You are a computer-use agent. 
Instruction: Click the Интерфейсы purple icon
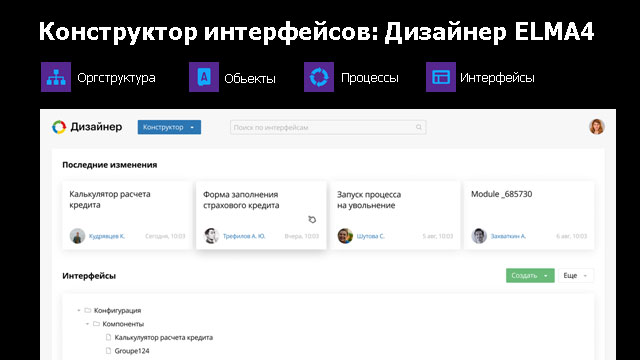tap(441, 77)
